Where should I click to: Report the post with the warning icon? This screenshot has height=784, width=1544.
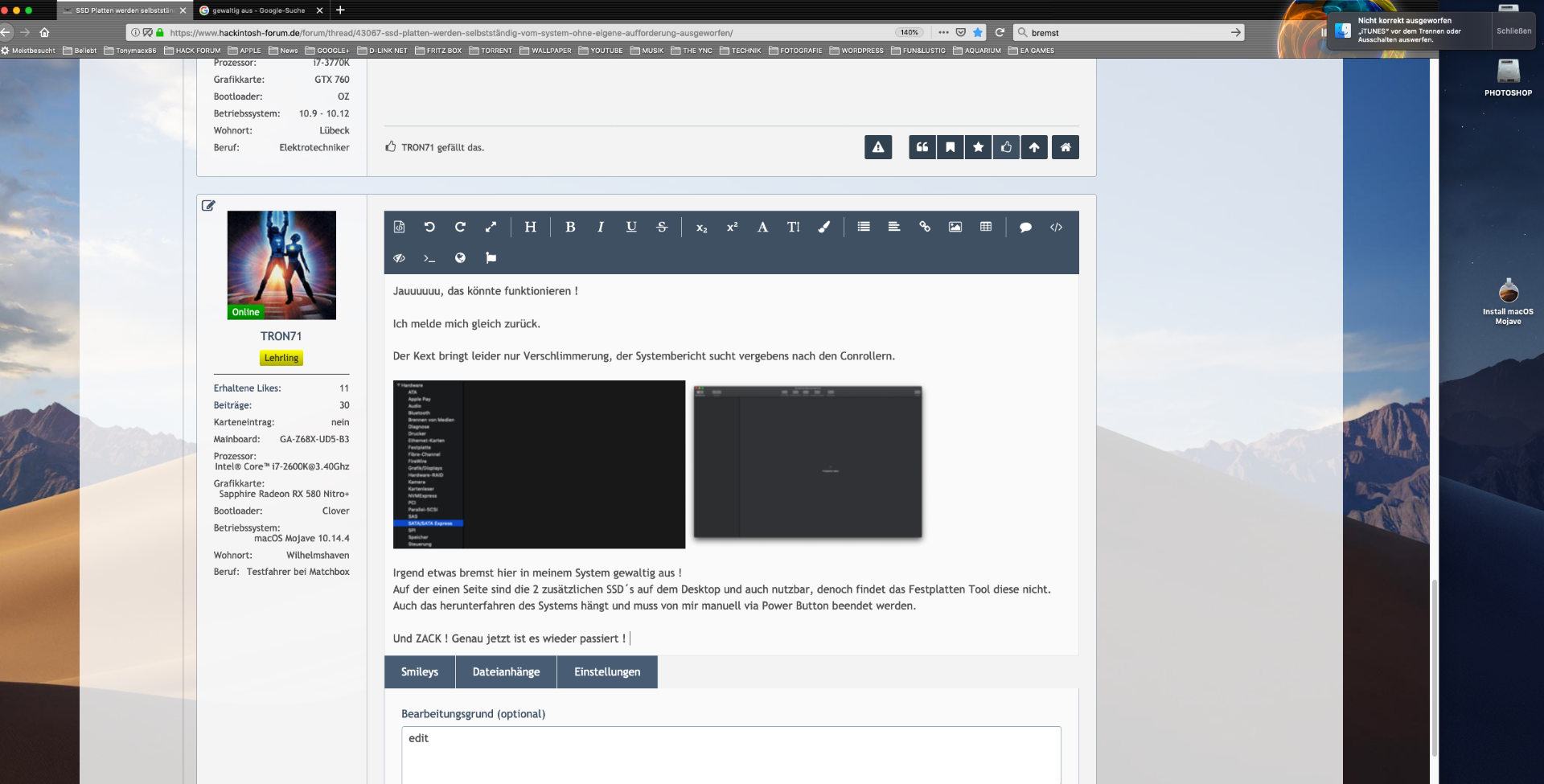pos(878,147)
